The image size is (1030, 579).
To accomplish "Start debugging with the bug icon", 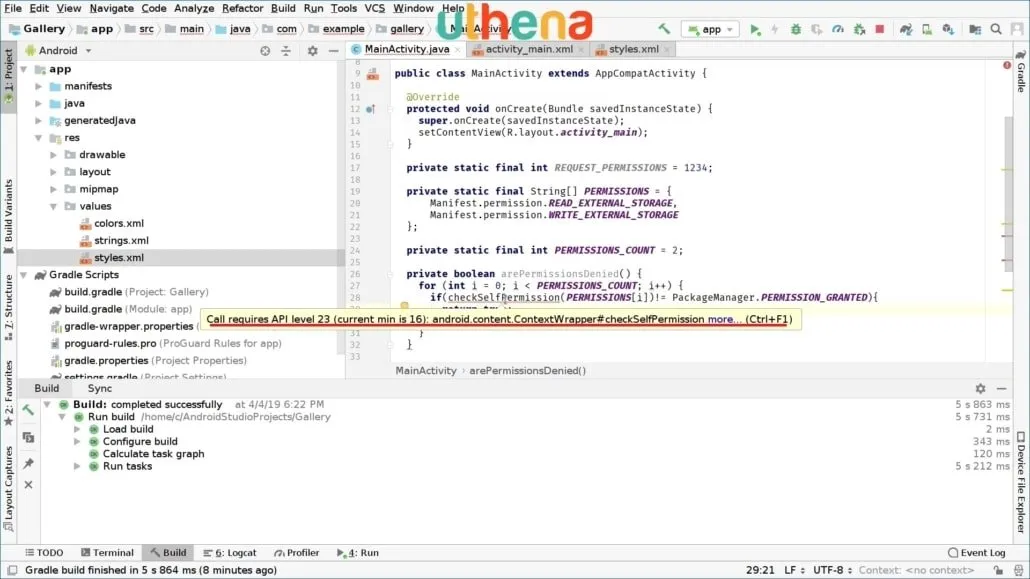I will coord(795,30).
